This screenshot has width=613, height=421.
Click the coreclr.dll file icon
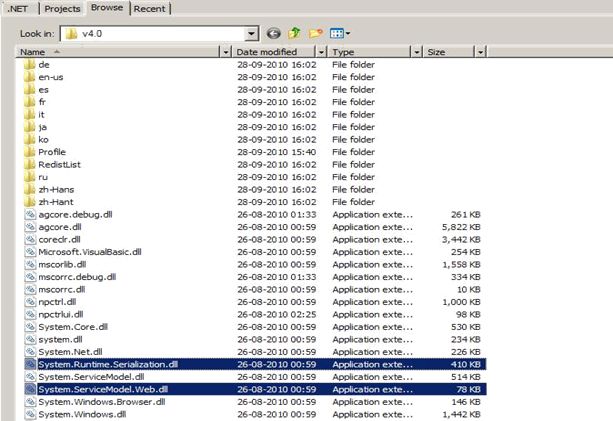pos(30,240)
